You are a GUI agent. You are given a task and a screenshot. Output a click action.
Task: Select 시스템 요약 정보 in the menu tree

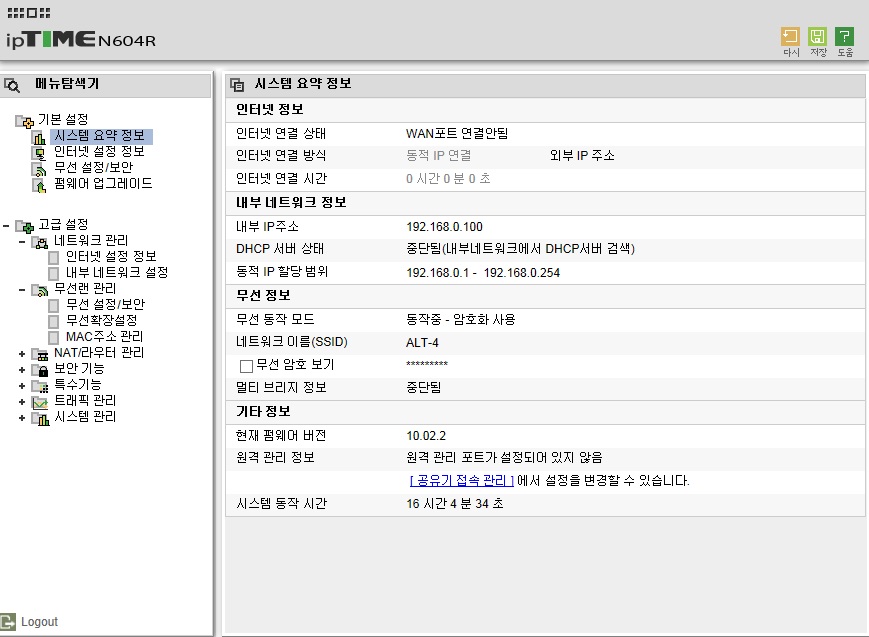pos(100,136)
